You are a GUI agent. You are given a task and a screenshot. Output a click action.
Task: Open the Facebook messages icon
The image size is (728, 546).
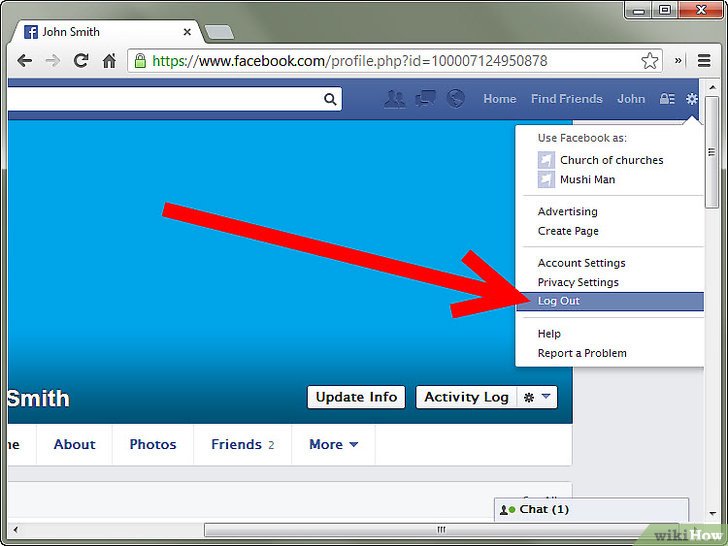point(425,99)
